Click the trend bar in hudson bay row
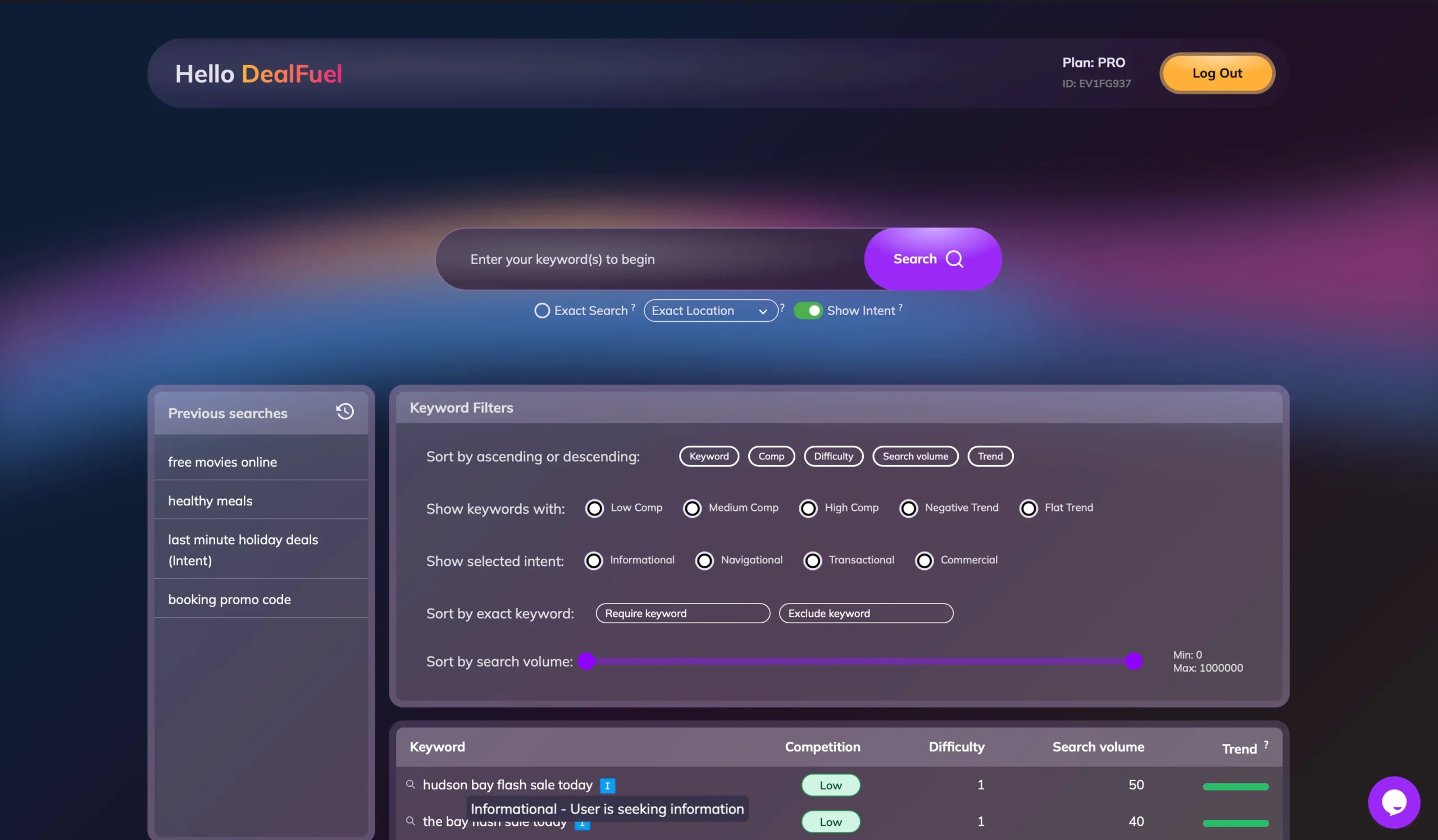 tap(1235, 787)
